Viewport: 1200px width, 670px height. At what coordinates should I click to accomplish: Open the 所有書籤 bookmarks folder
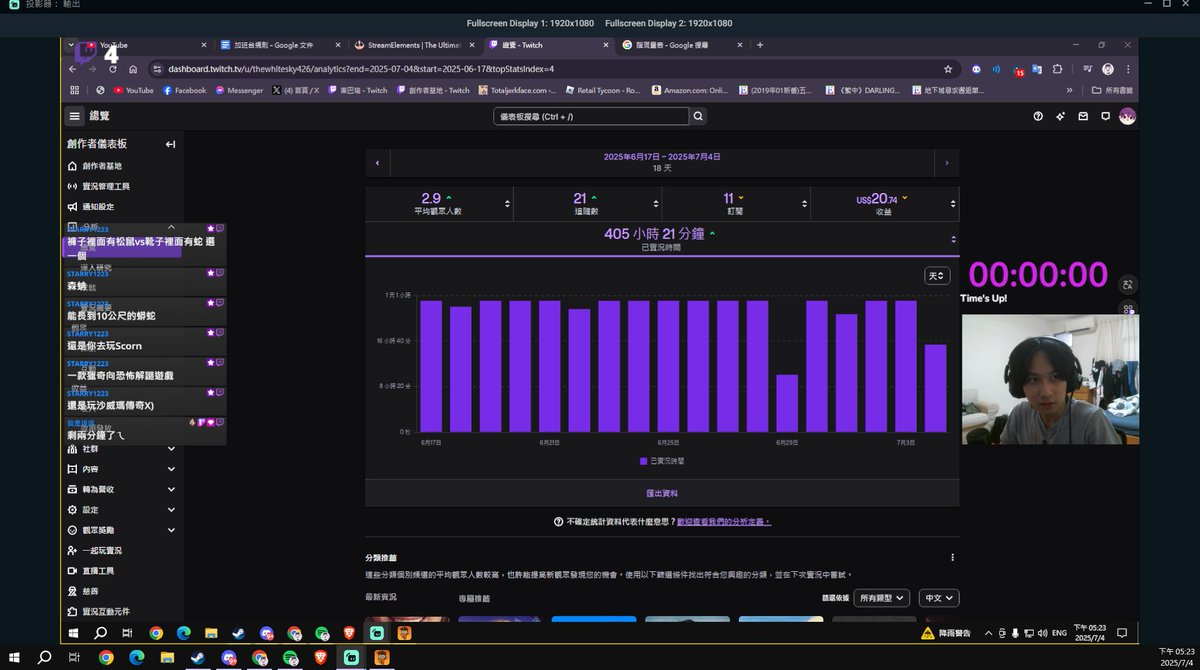1112,90
